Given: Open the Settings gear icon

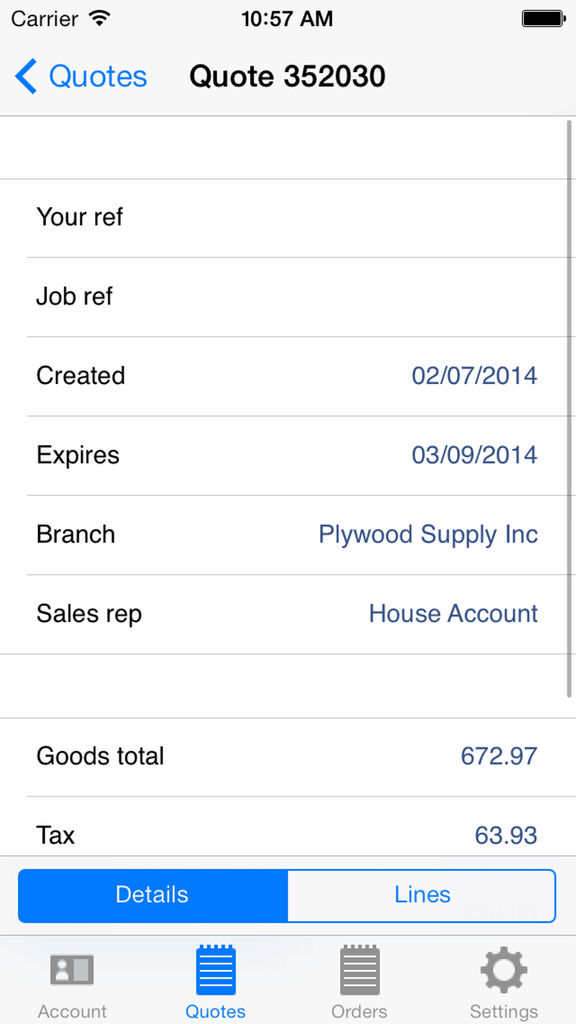Looking at the screenshot, I should (504, 970).
